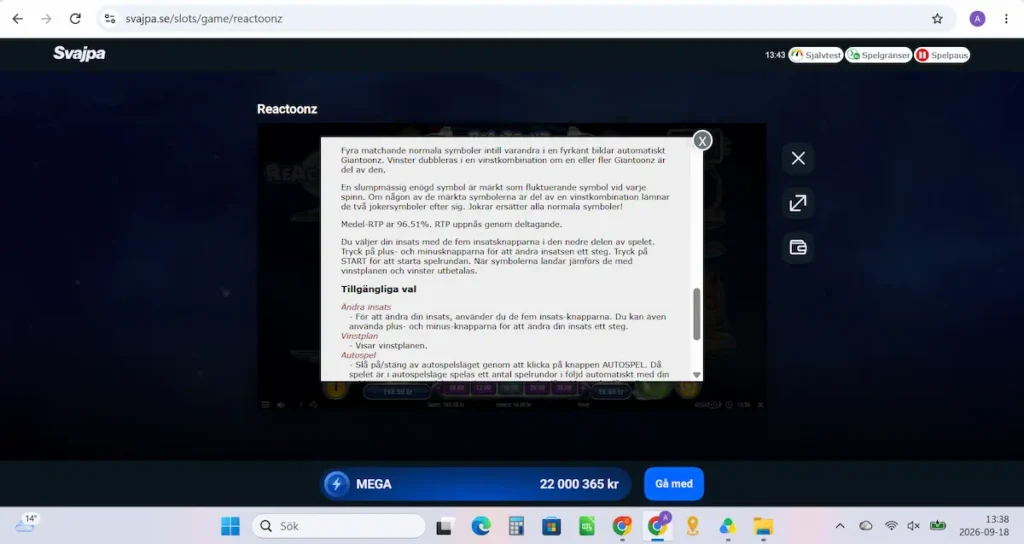Screen dimensions: 1024x544
Task: Click the Vinstplan heading
Action: [x=359, y=336]
